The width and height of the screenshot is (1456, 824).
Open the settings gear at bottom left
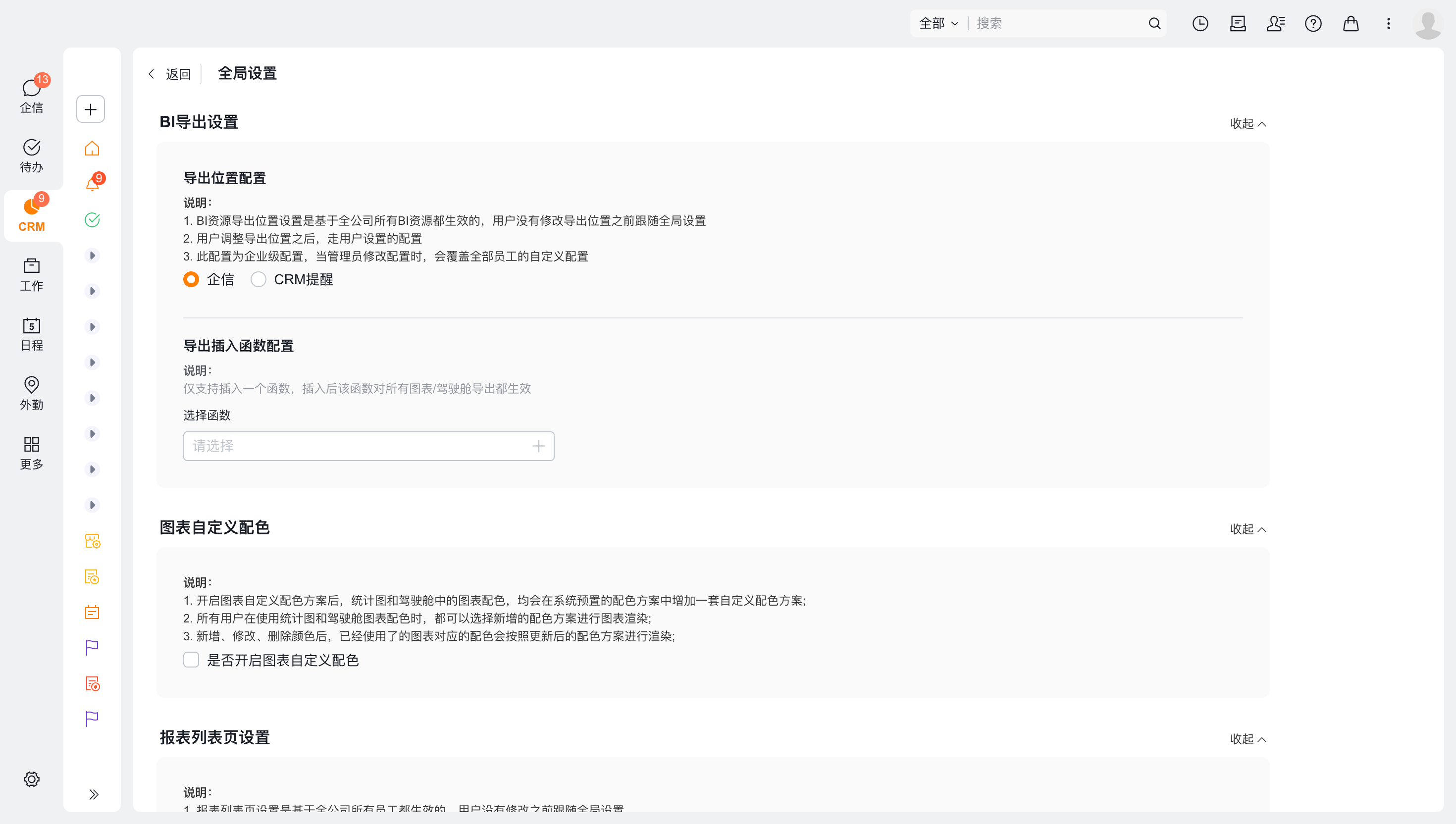[x=32, y=779]
